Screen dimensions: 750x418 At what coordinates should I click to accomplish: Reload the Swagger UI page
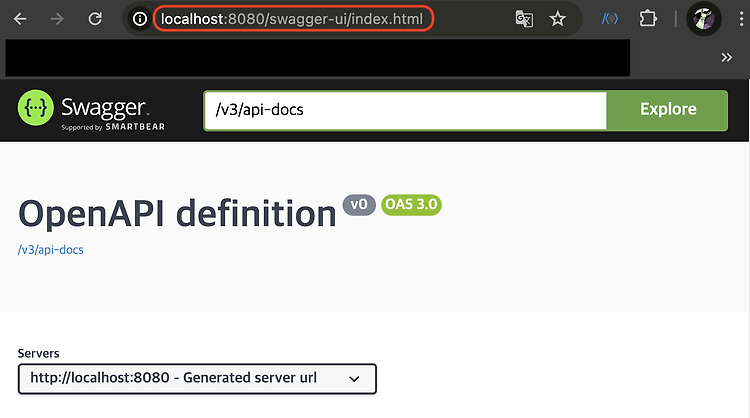coord(95,19)
